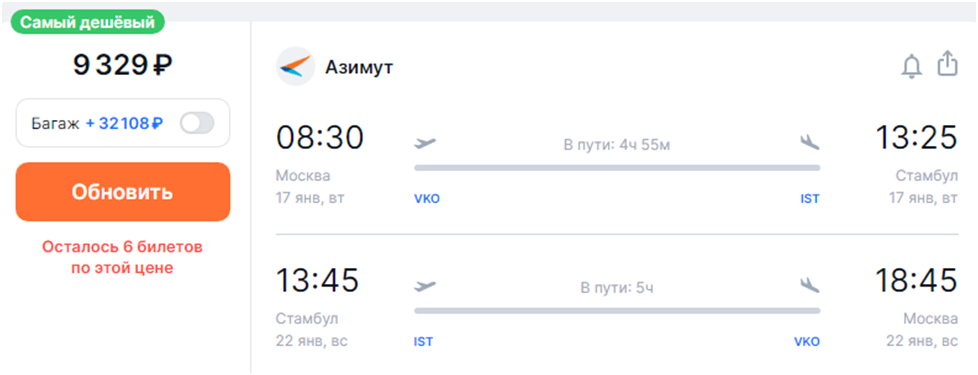
Task: Click the outbound takeoff plane icon
Action: [425, 143]
